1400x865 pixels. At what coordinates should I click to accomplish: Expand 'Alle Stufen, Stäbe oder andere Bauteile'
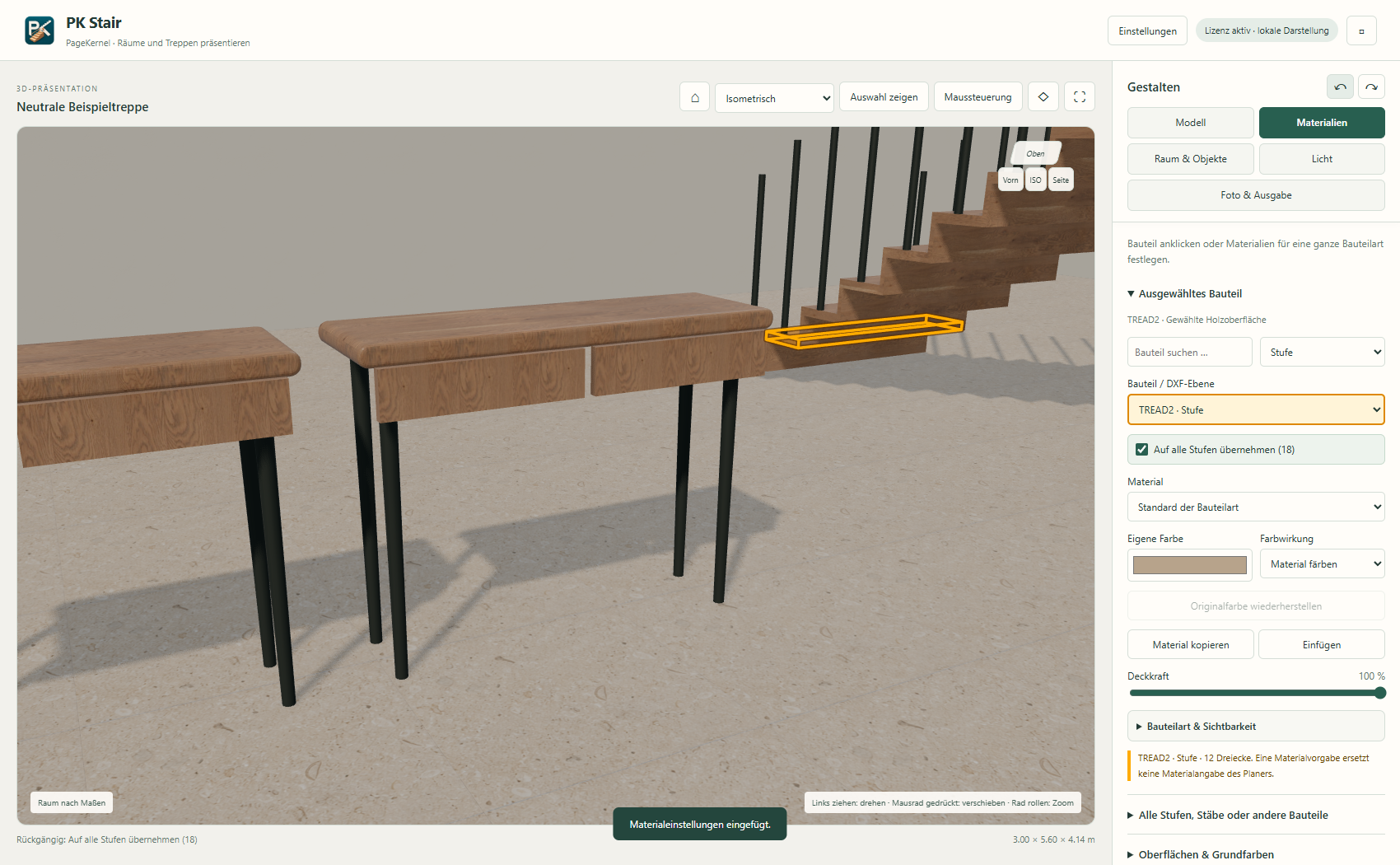coord(1227,816)
